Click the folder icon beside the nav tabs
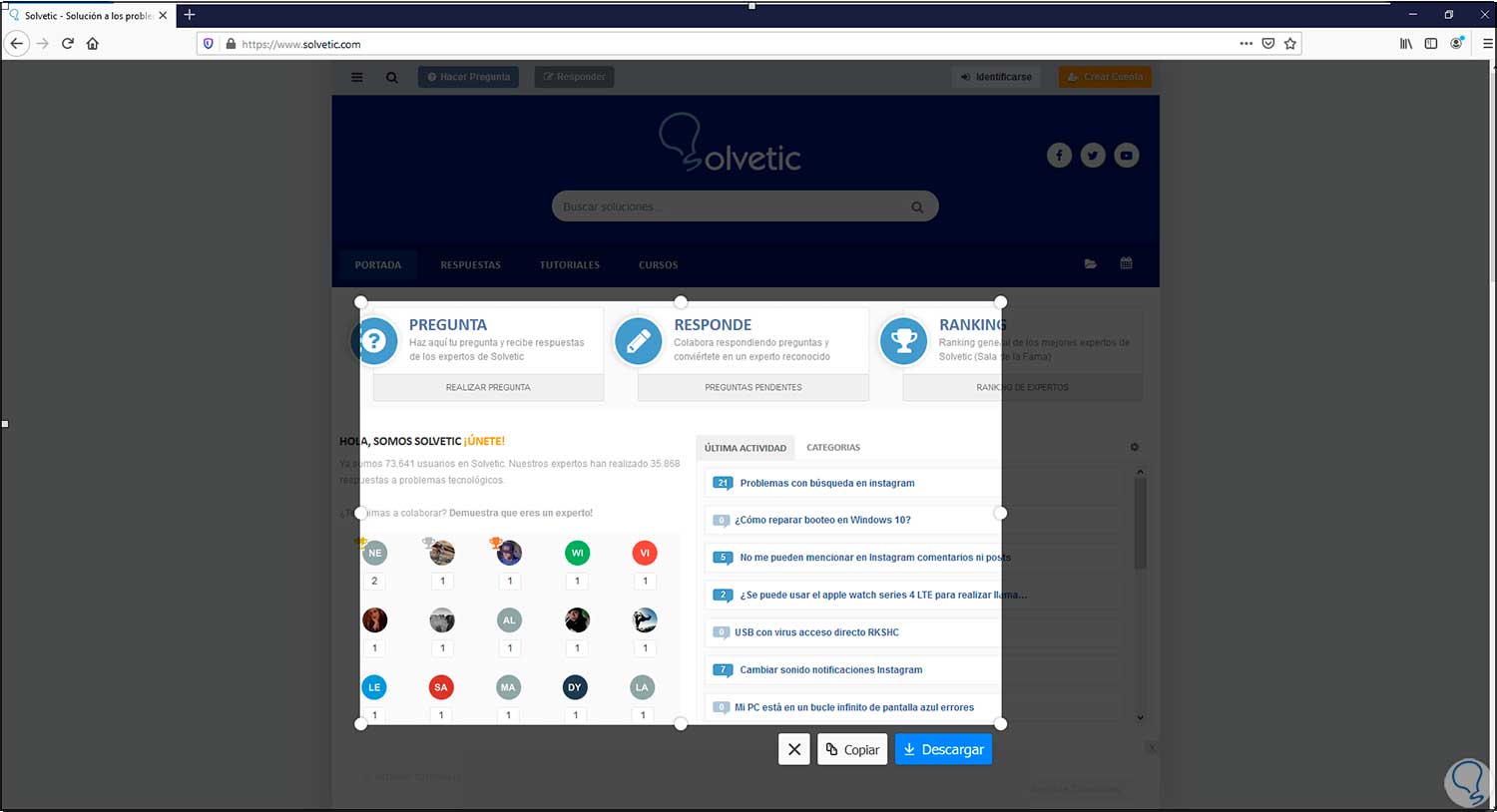The height and width of the screenshot is (812, 1497). coord(1090,263)
